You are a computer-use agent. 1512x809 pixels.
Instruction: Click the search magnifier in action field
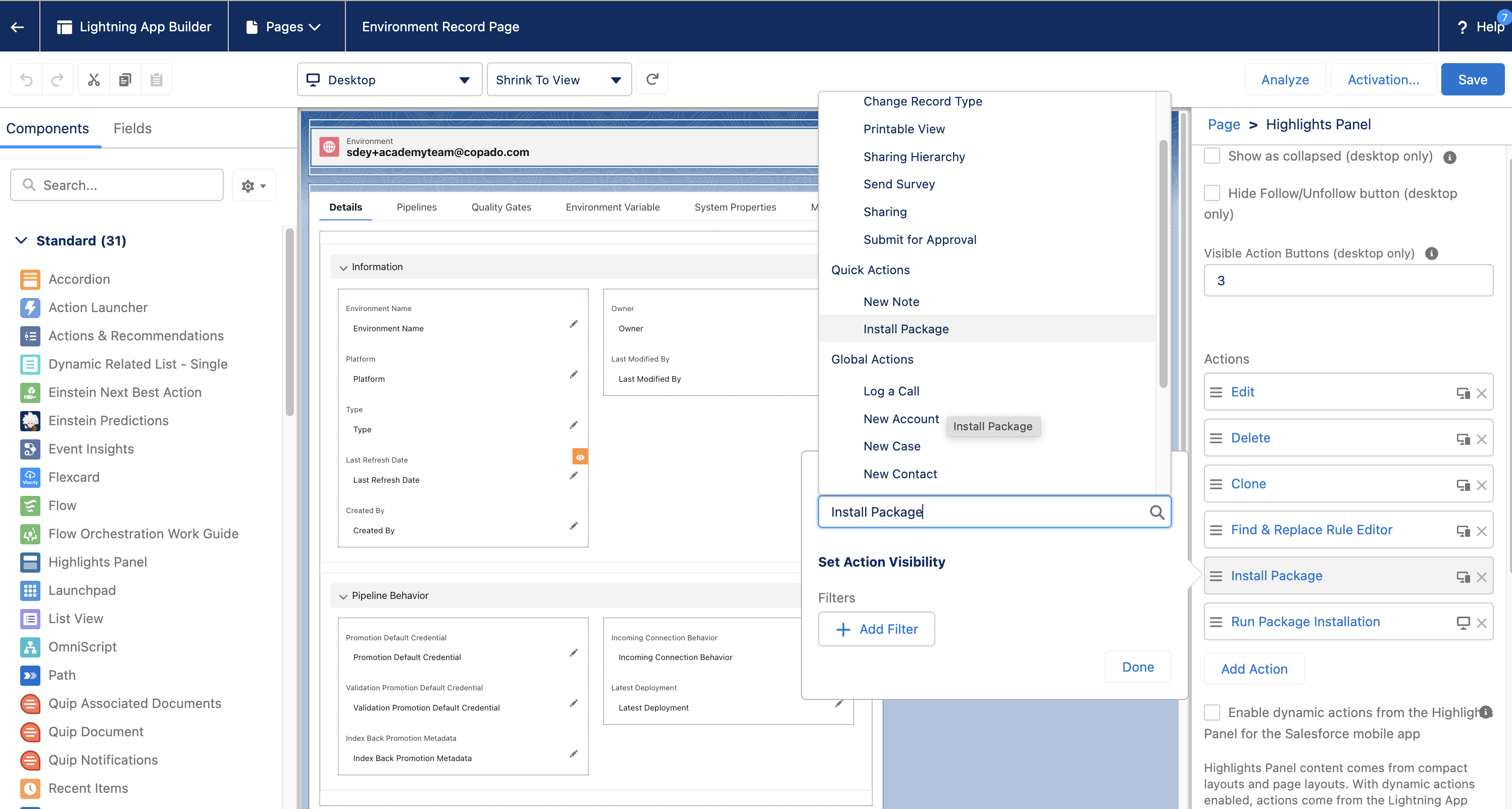pos(1156,512)
